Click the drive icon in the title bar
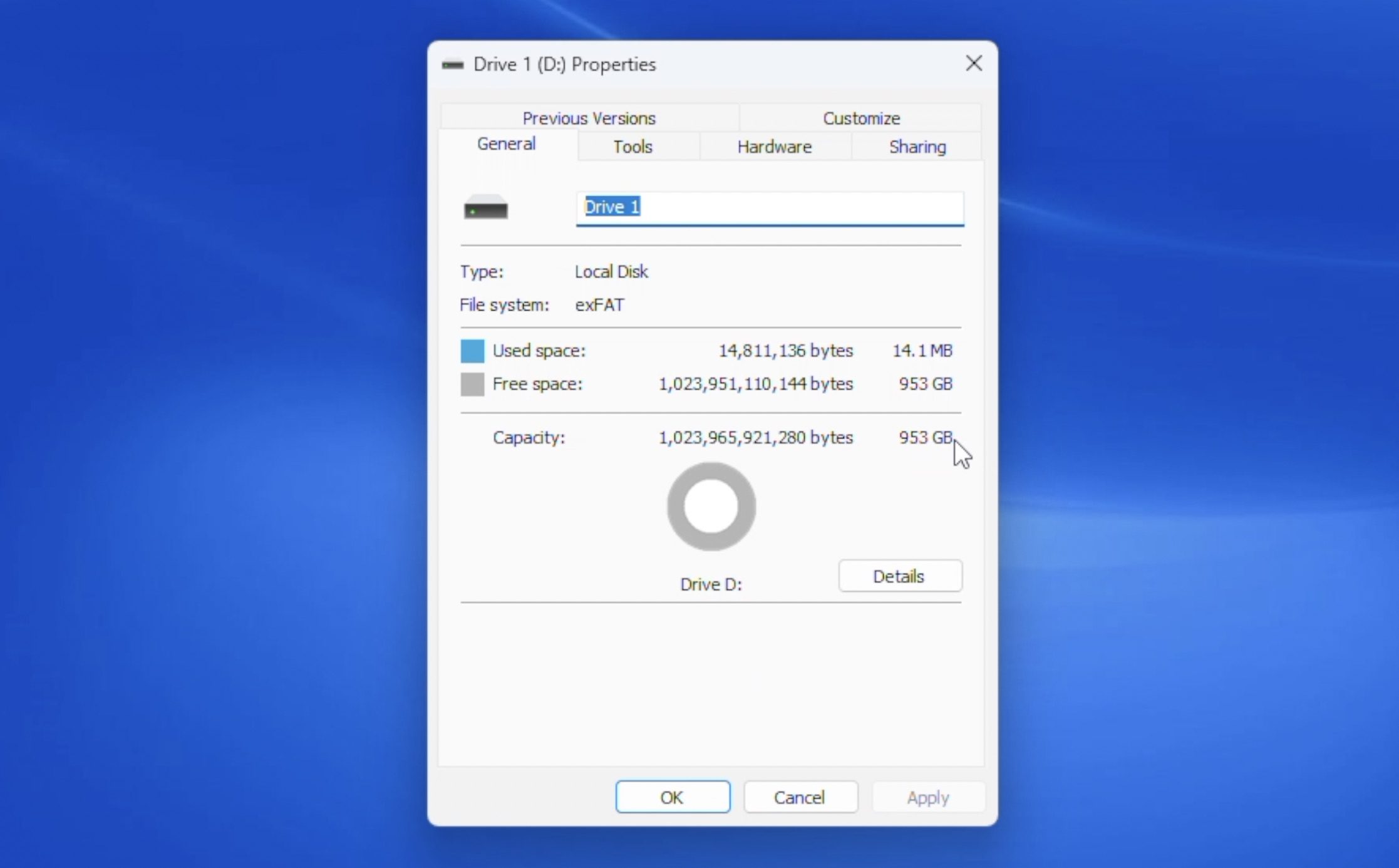This screenshot has width=1399, height=868. pyautogui.click(x=452, y=65)
